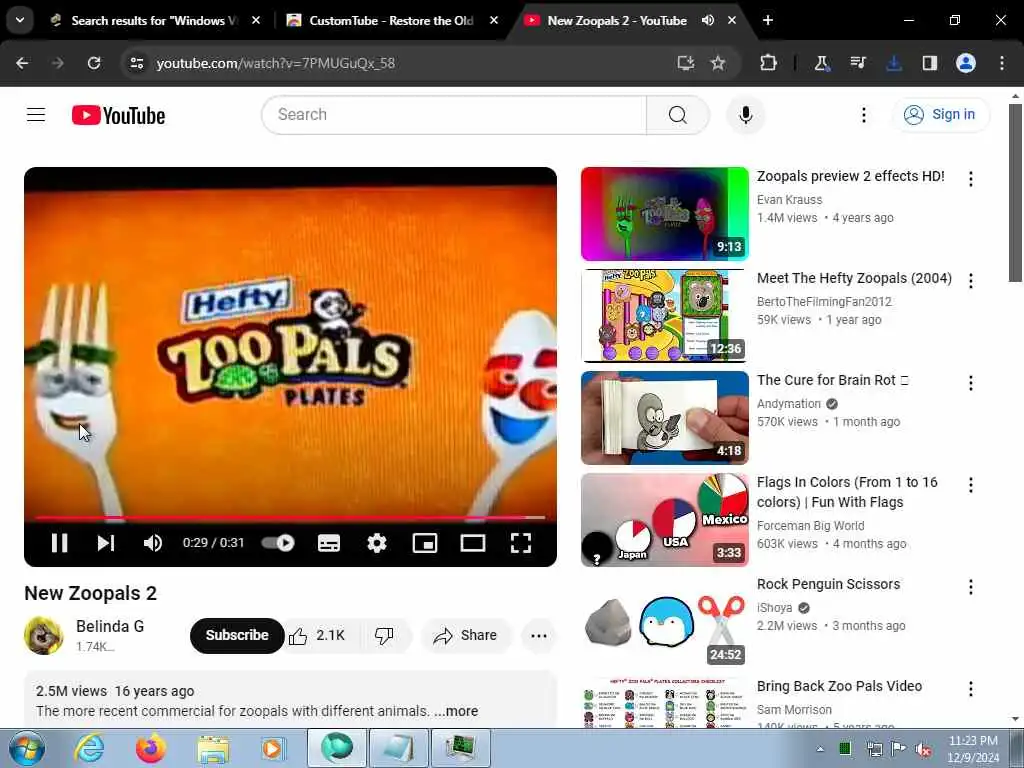Open the Windows Start orb
Screen dimensions: 1024x768
(x=27, y=748)
